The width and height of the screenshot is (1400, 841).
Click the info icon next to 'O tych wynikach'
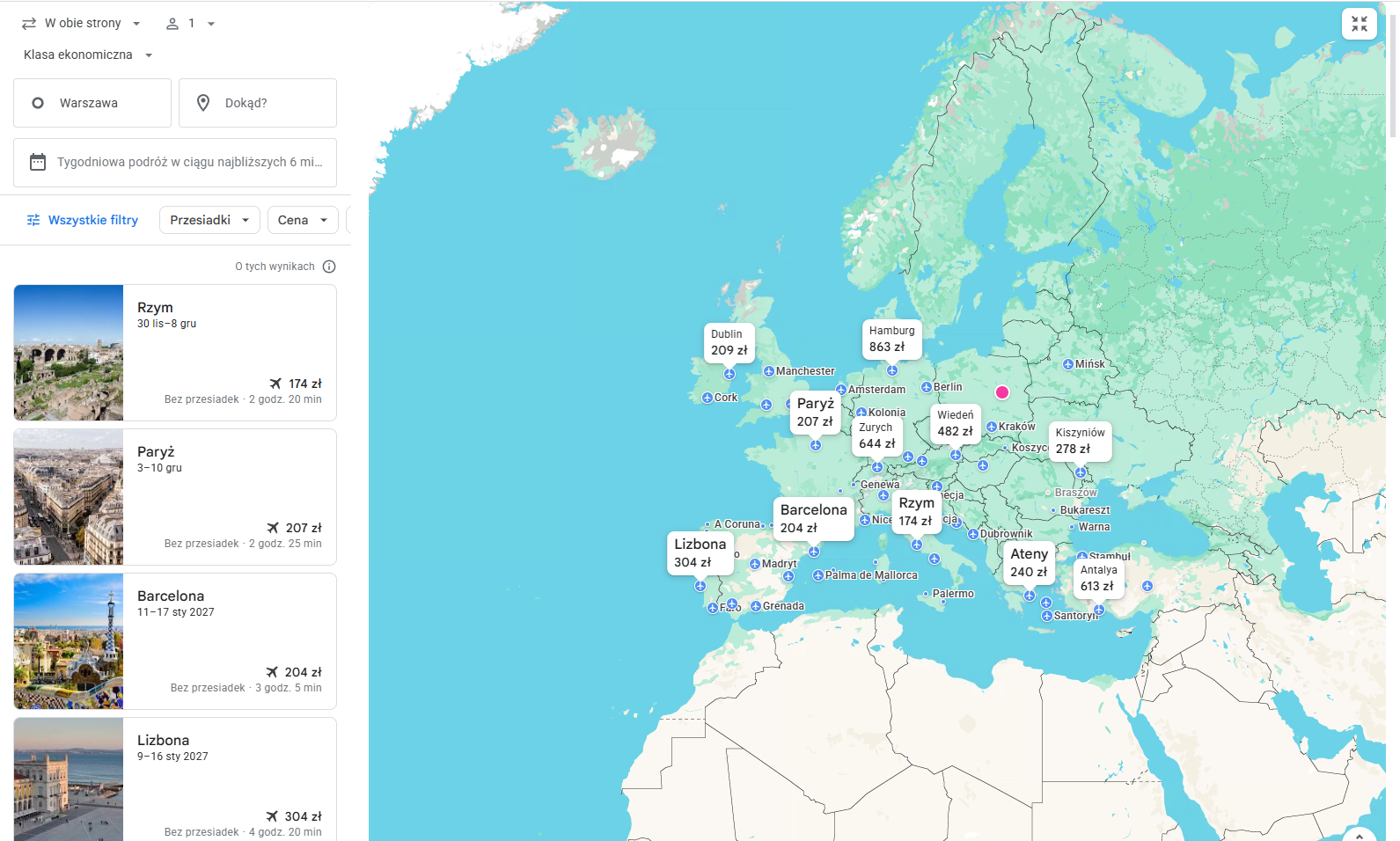click(329, 267)
